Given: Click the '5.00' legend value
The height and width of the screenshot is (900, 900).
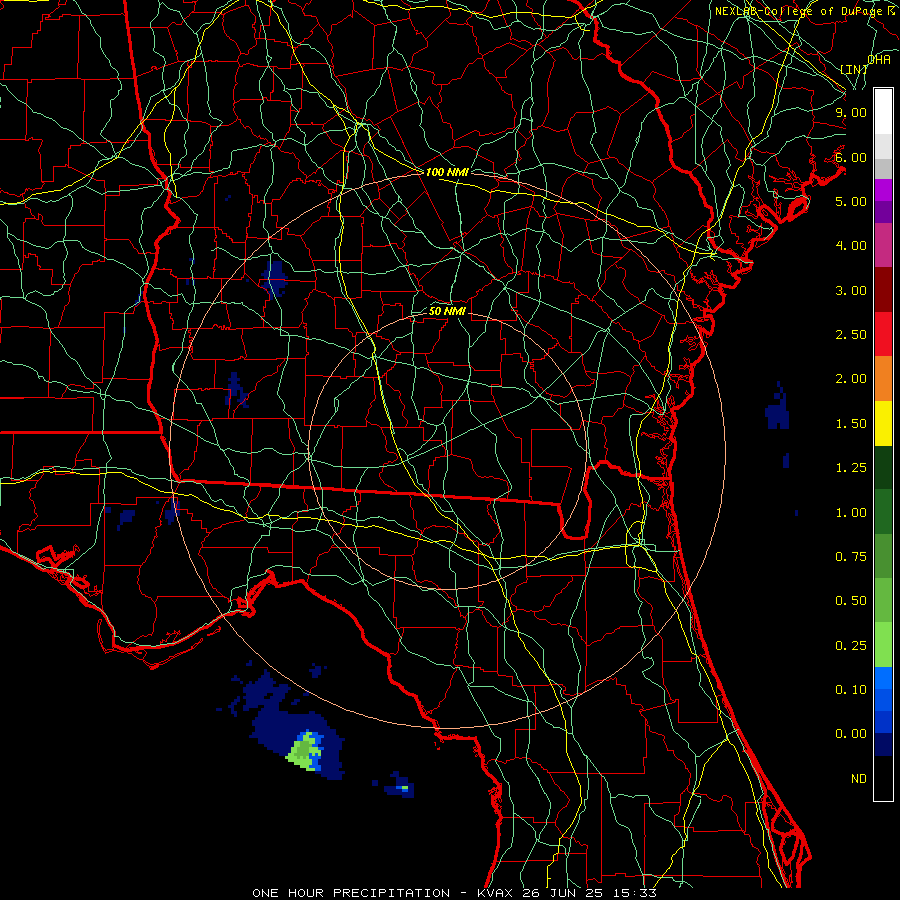Looking at the screenshot, I should (x=851, y=201).
